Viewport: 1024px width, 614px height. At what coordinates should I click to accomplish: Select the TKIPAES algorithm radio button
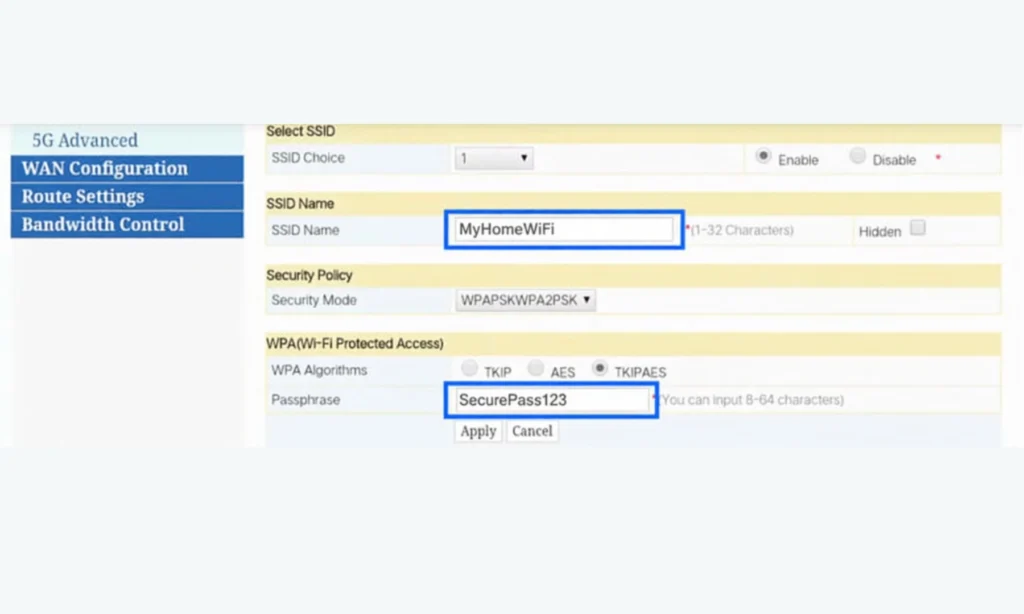pyautogui.click(x=600, y=369)
